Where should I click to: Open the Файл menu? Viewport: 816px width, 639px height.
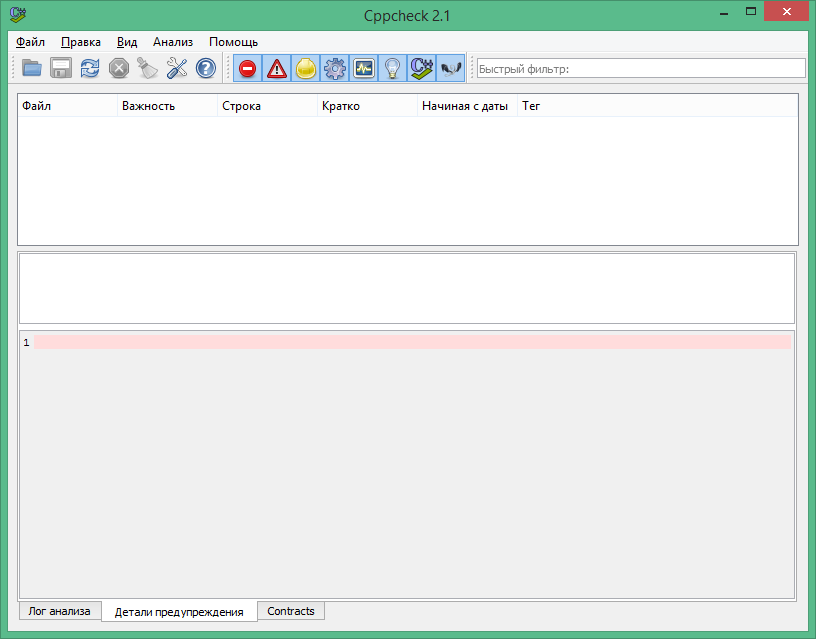[29, 42]
